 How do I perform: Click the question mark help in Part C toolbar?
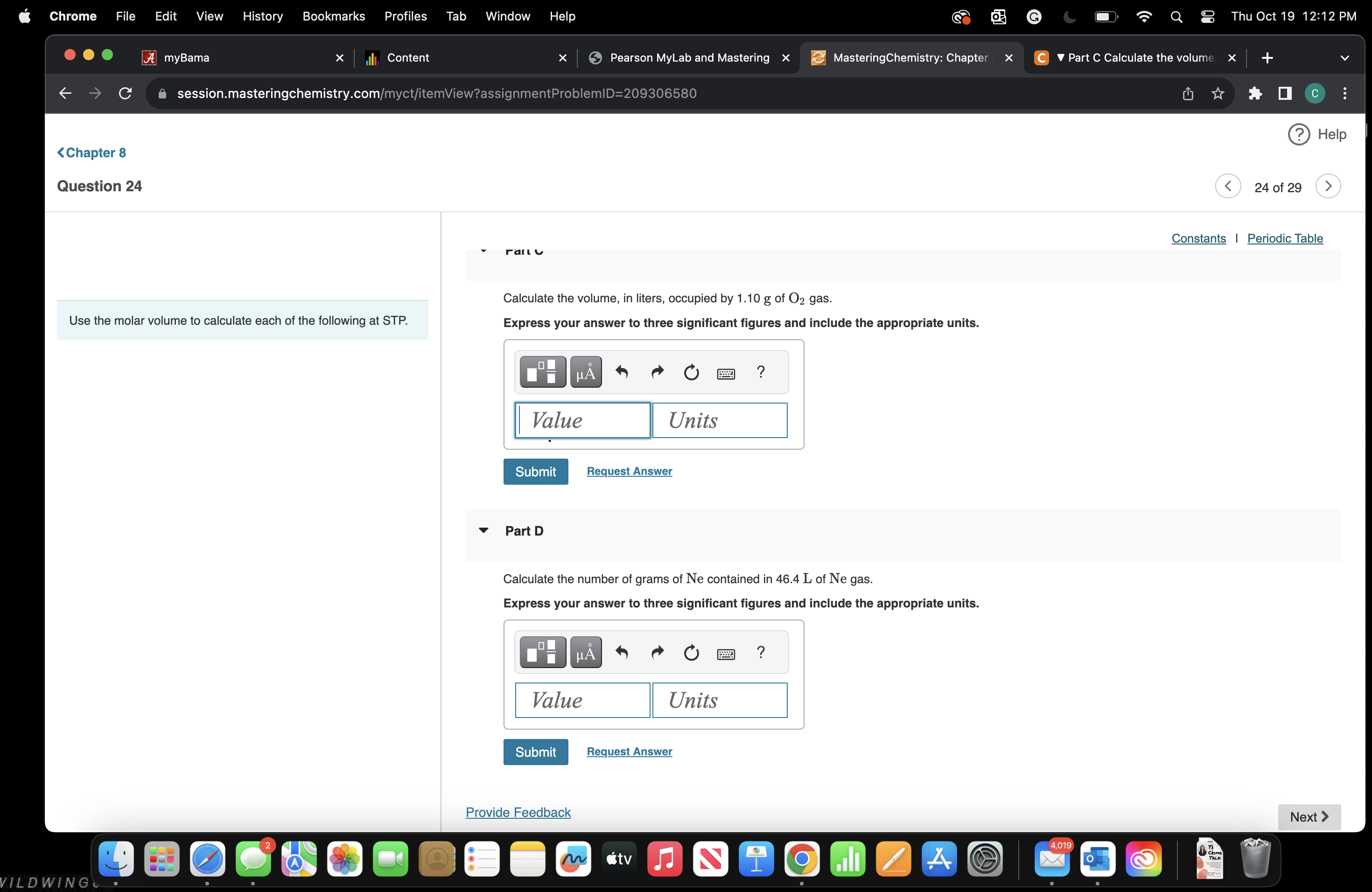760,372
